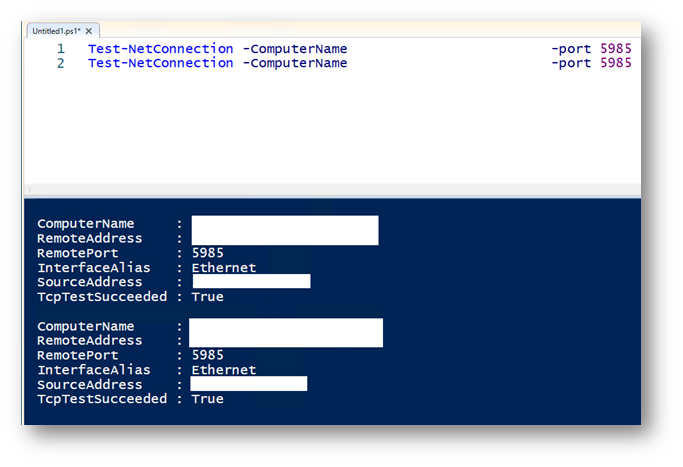This screenshot has width=683, height=467.
Task: Click second SourceAddress label in output
Action: click(90, 385)
